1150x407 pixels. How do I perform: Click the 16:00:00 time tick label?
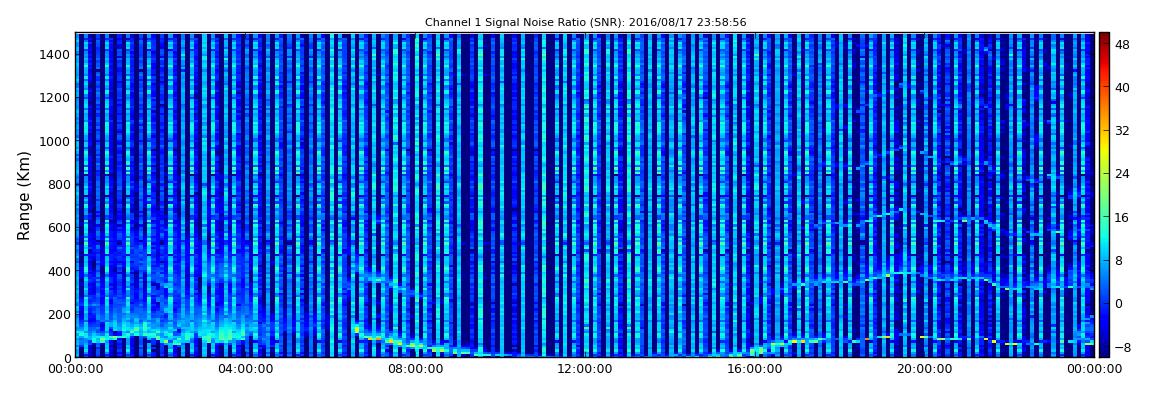pyautogui.click(x=755, y=370)
